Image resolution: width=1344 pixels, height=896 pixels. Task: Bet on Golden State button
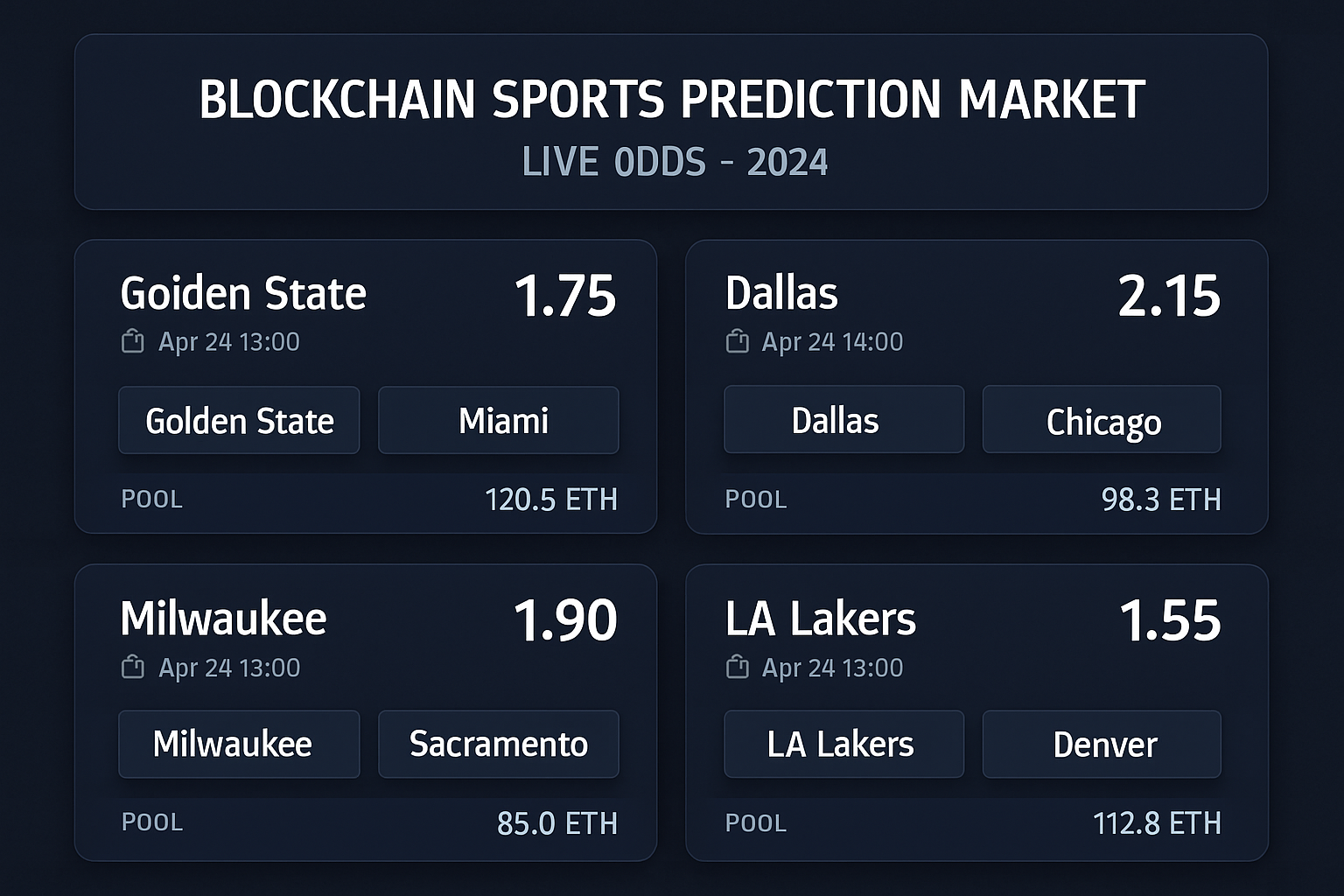click(239, 421)
